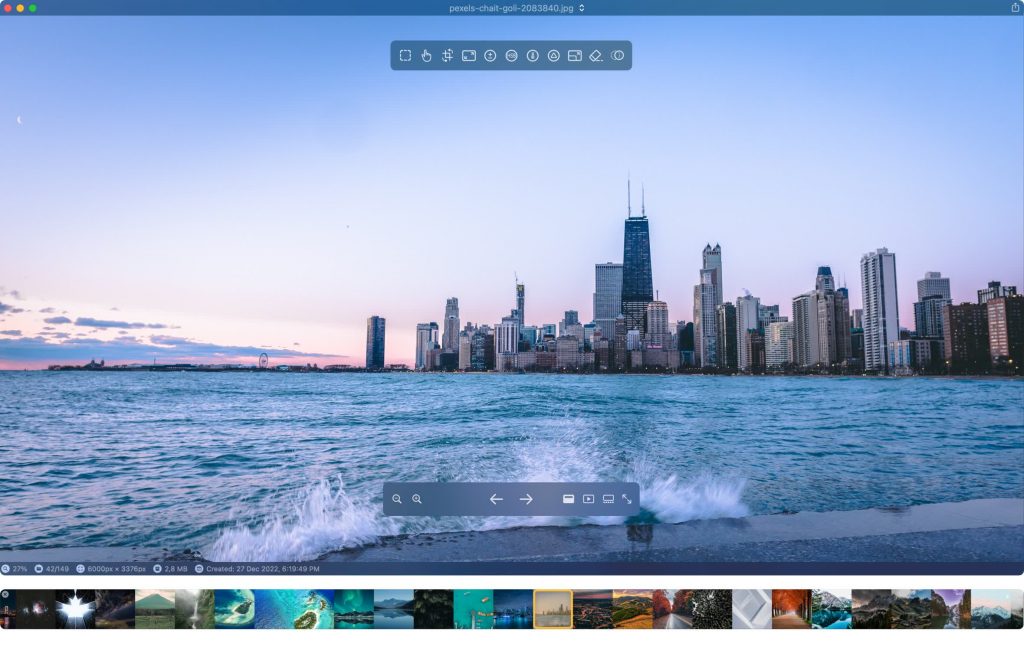Toggle the info bar display button
The image size is (1024, 650).
(568, 499)
